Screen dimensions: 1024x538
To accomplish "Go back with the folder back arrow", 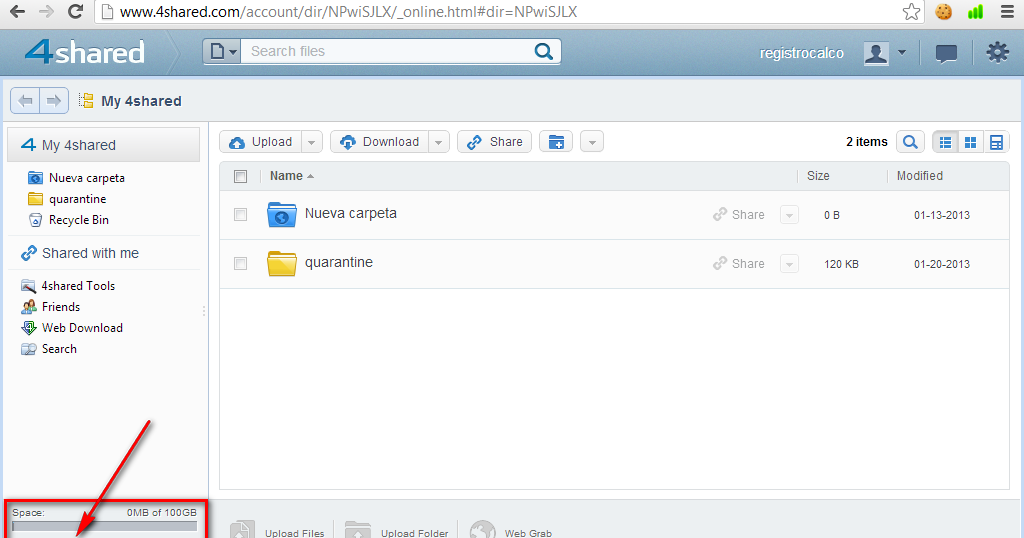I will pos(25,101).
